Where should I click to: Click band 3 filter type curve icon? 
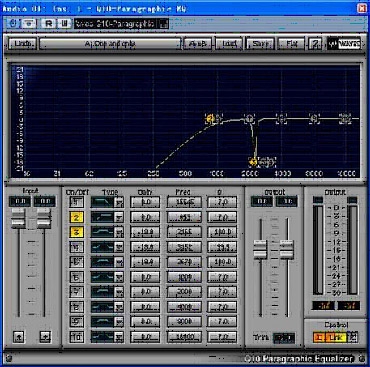tap(103, 232)
